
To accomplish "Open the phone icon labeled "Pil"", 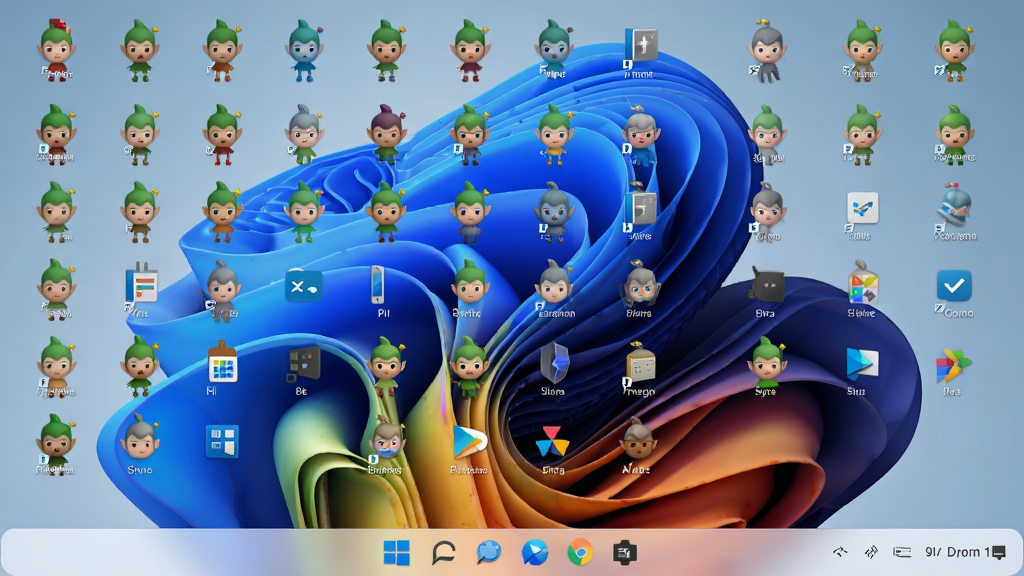I will click(377, 285).
